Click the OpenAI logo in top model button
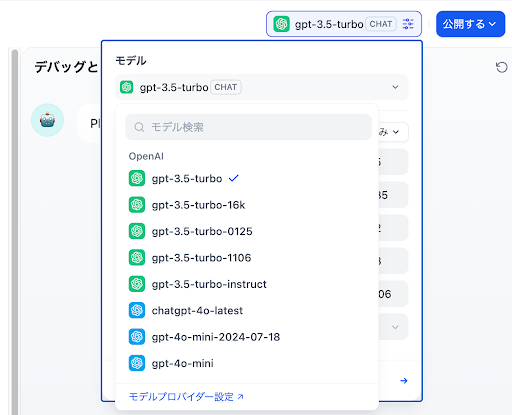The image size is (512, 415). [x=281, y=24]
